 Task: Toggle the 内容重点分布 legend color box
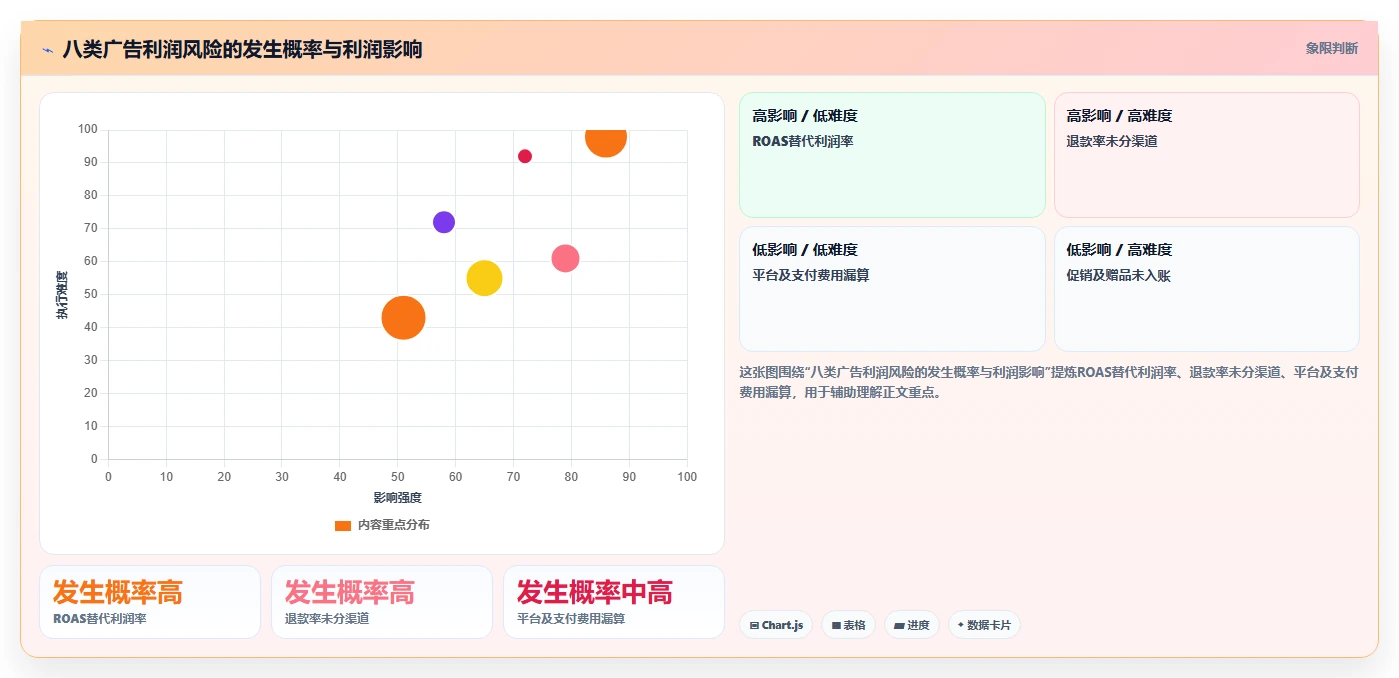(x=343, y=525)
